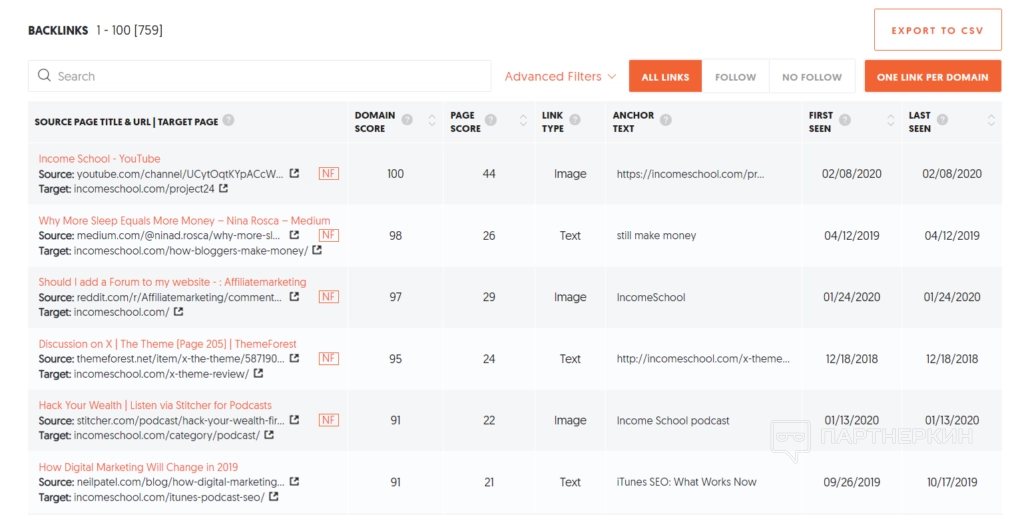Open external link icon for youtube.com source

coord(294,173)
